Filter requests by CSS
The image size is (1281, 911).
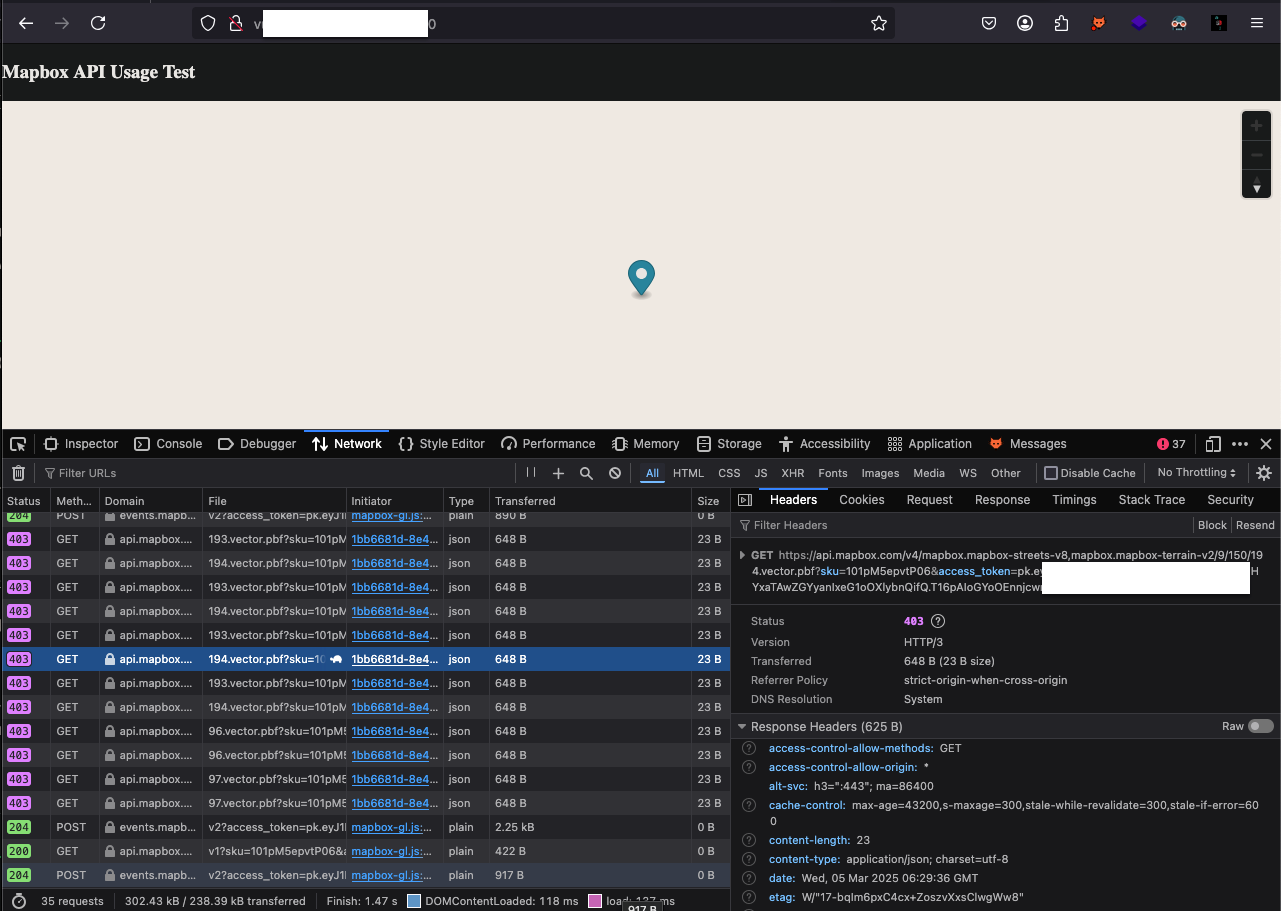click(729, 473)
